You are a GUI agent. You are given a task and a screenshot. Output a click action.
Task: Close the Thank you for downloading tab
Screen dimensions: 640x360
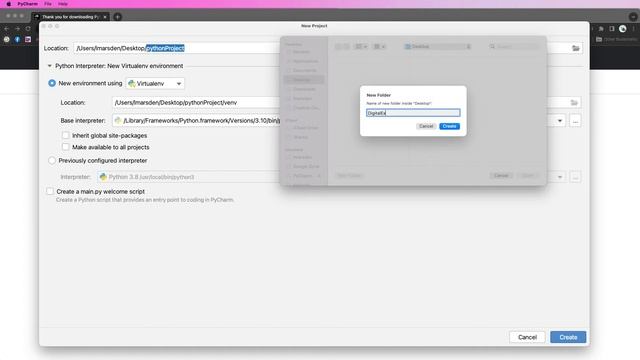[105, 17]
